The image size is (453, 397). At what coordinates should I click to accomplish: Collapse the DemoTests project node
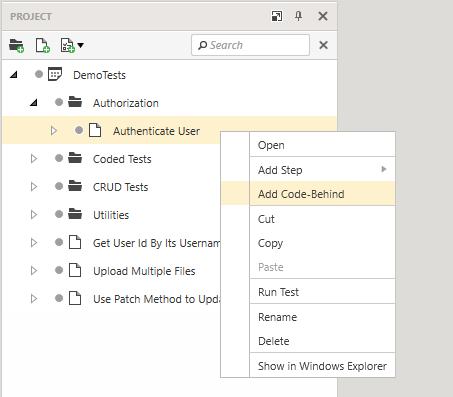14,75
